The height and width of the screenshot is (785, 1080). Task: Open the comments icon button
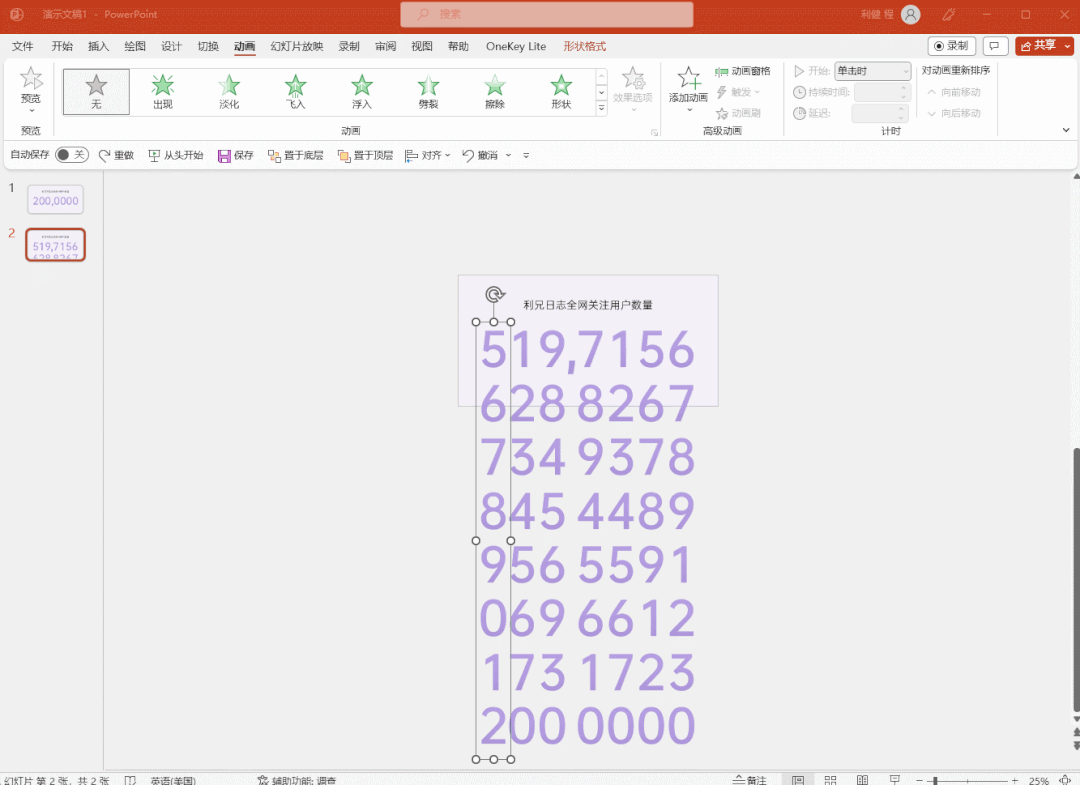pyautogui.click(x=995, y=46)
